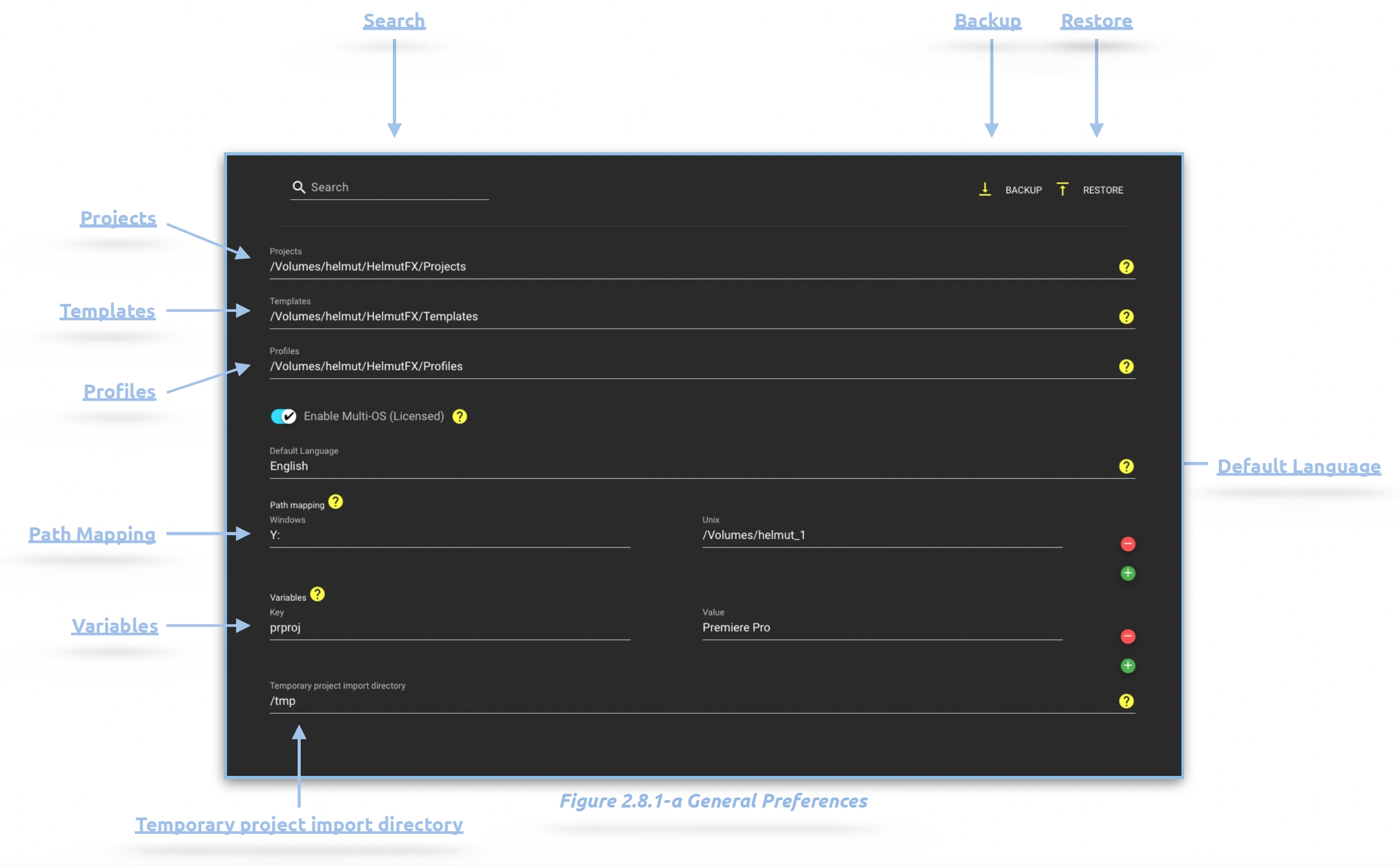Toggle Enable Multi-OS switch

point(283,416)
